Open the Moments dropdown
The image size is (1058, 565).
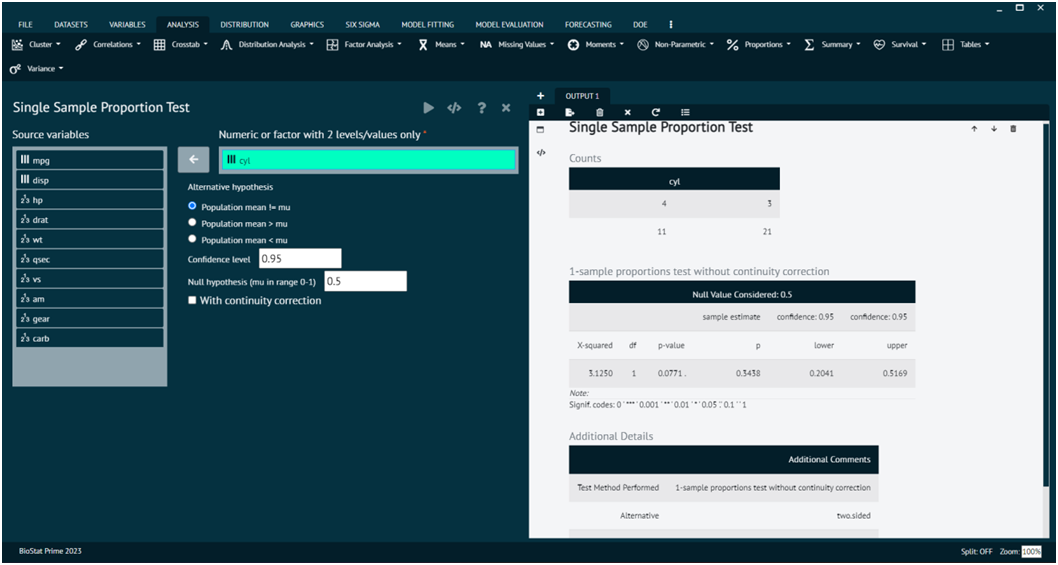click(595, 45)
